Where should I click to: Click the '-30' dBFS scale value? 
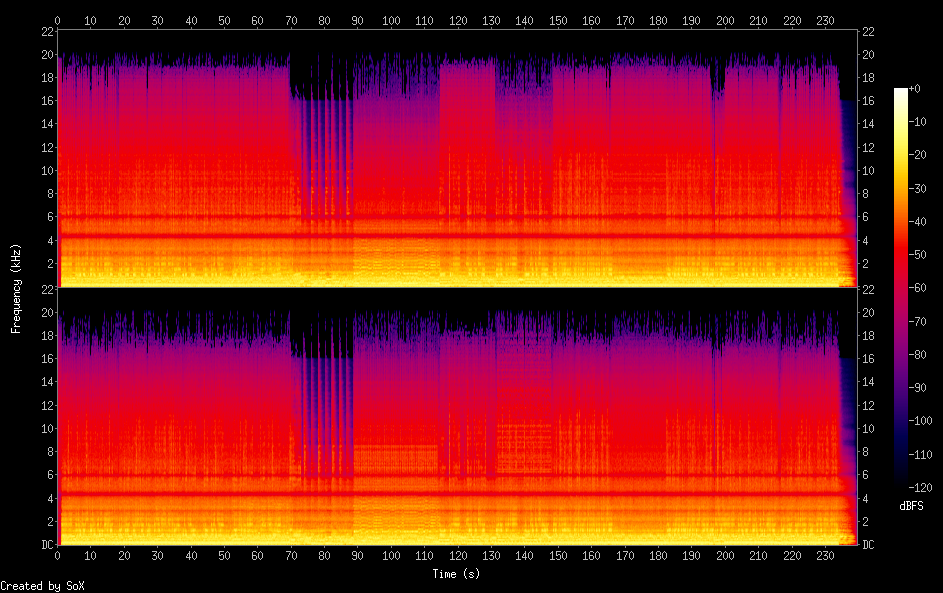click(918, 188)
